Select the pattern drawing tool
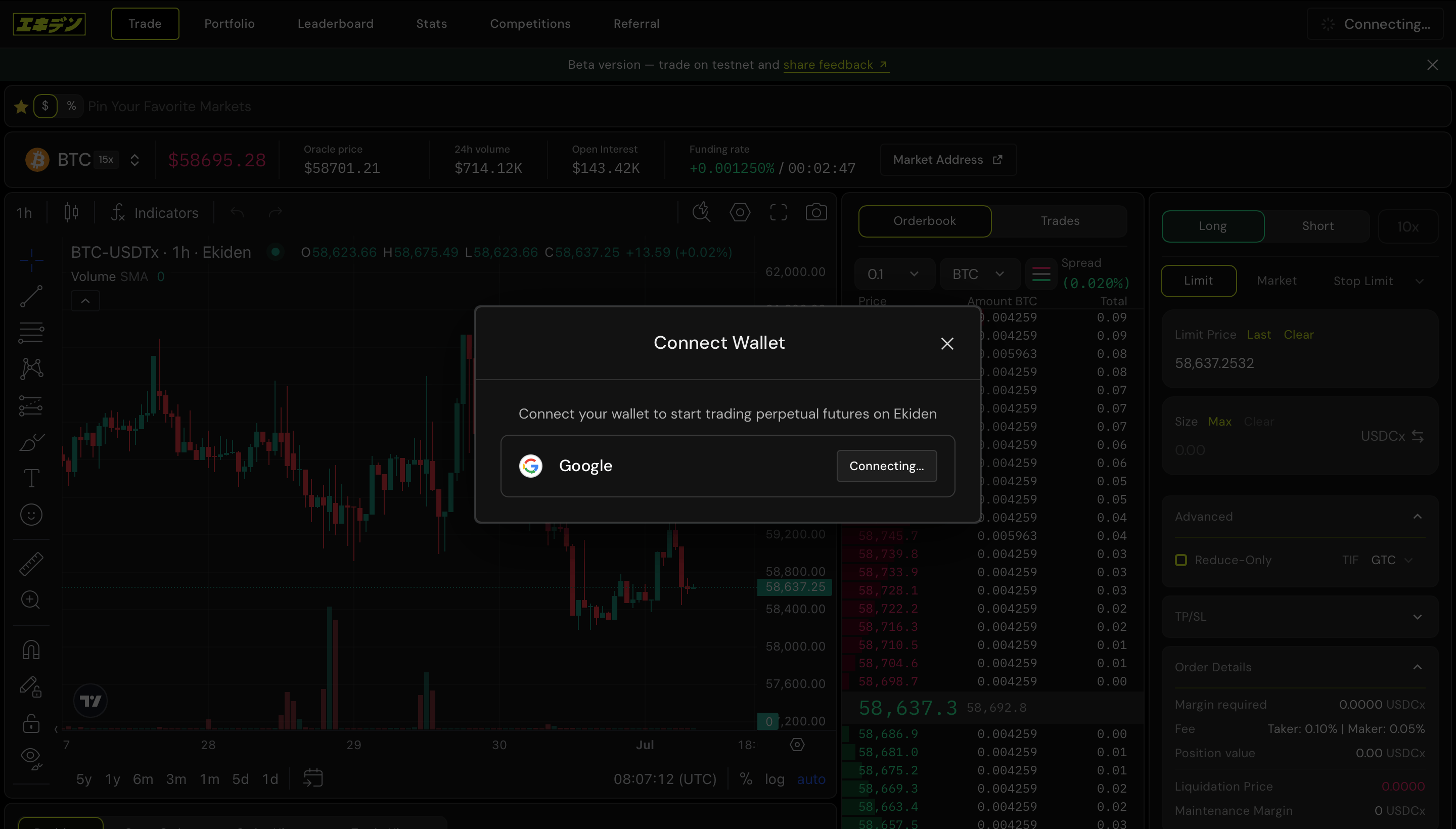The image size is (1456, 829). [31, 370]
